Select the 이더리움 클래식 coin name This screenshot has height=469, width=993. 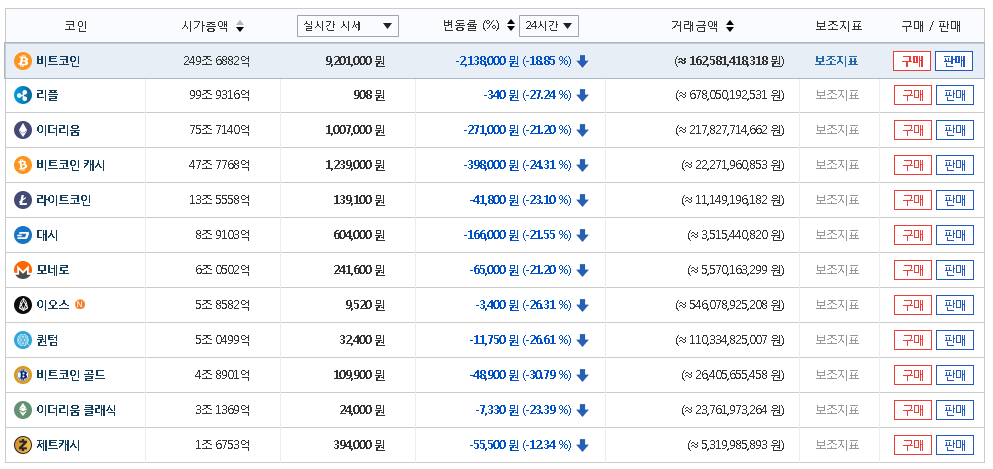pyautogui.click(x=76, y=410)
